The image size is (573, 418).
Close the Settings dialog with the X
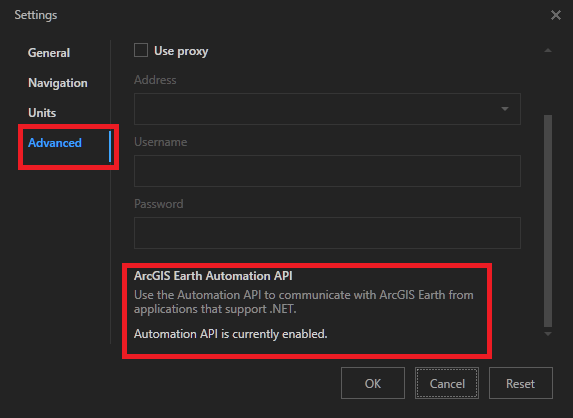tap(555, 15)
